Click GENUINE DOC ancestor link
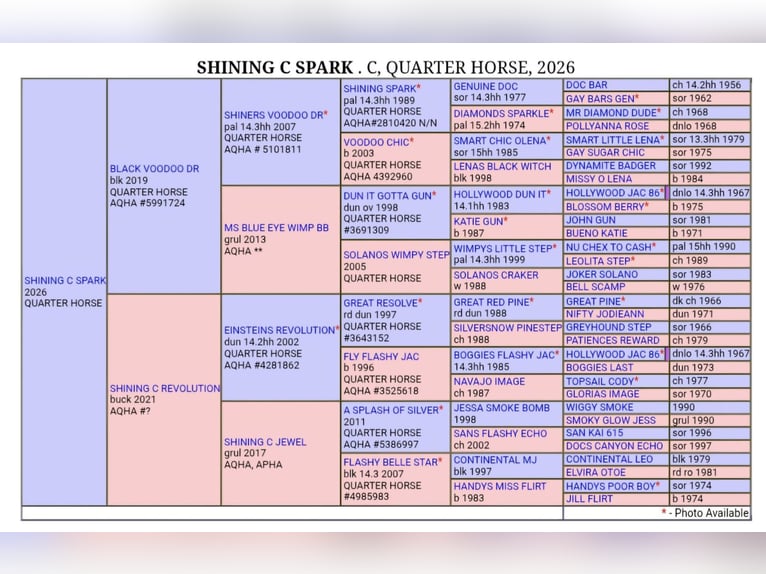 tap(486, 87)
